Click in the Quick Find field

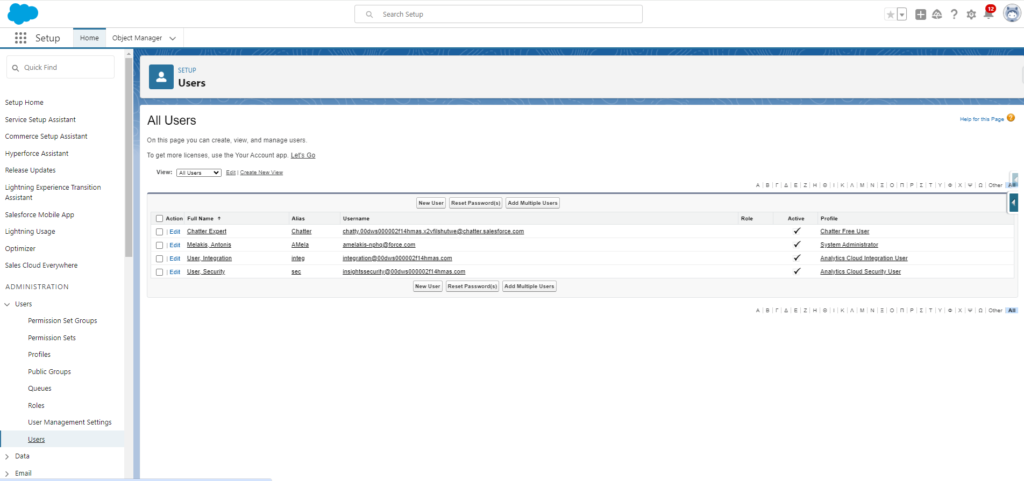point(60,67)
